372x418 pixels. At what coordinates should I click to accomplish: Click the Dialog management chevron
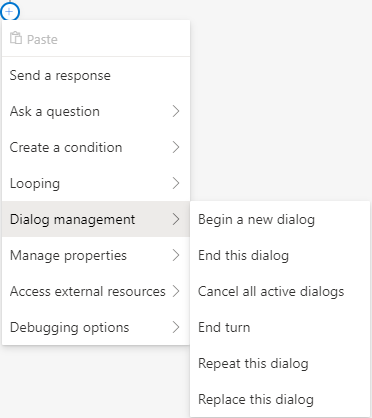tap(176, 219)
